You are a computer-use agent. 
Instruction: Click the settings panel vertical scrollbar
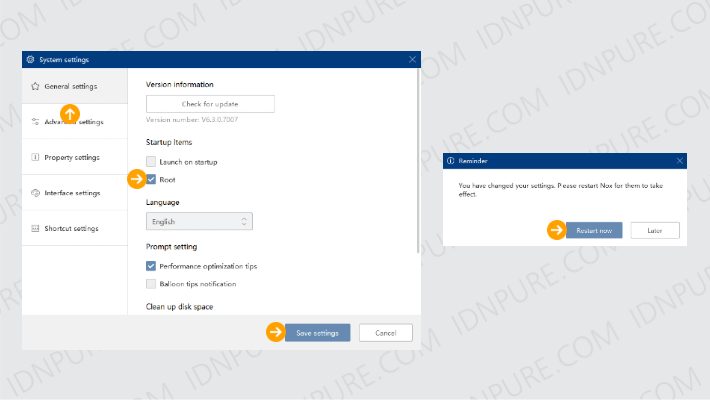click(418, 161)
